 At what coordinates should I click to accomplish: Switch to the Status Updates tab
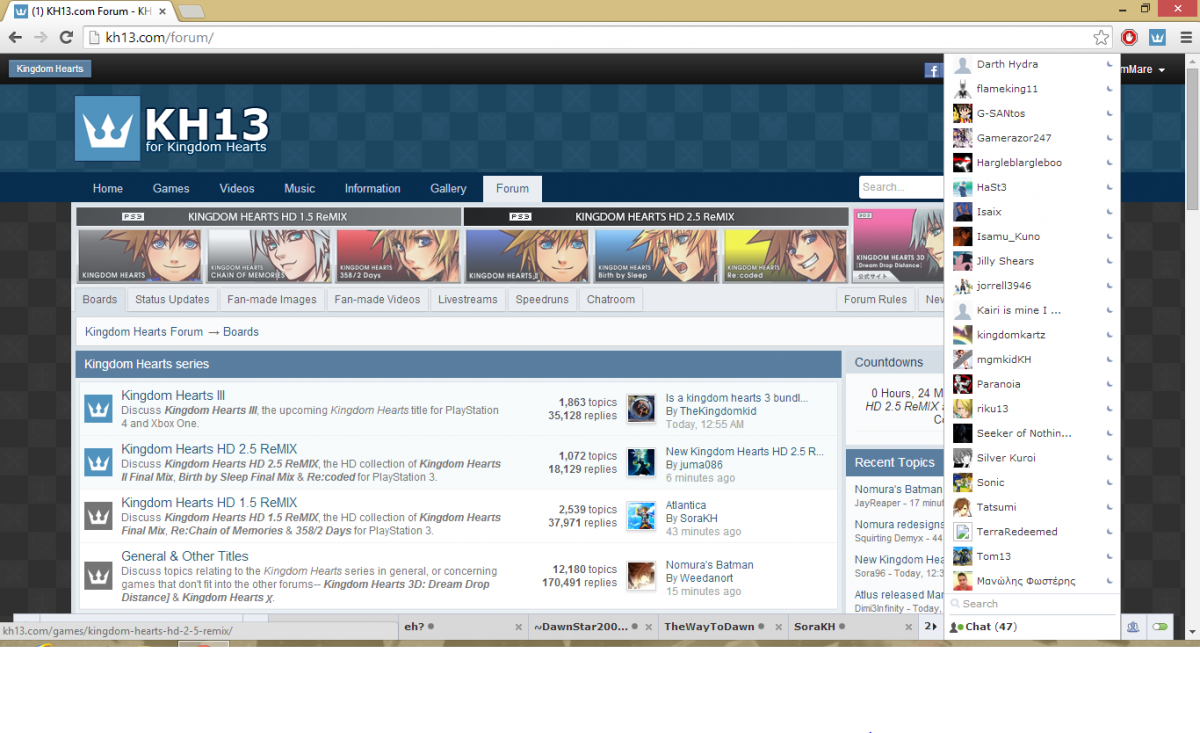173,299
